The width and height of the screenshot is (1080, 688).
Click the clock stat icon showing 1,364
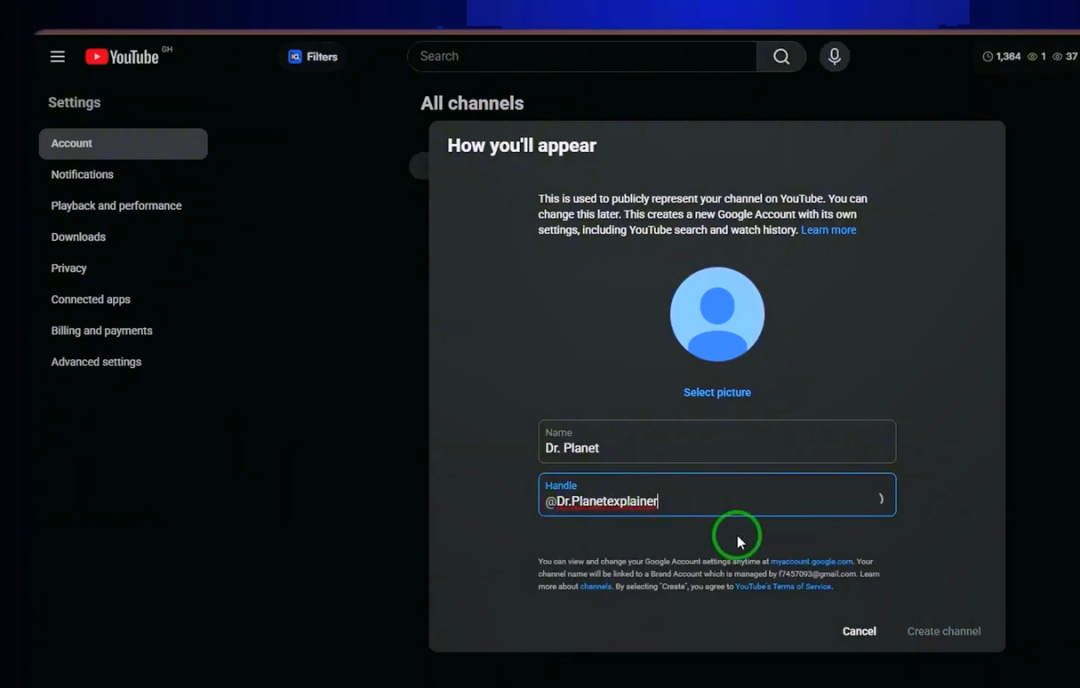coord(988,56)
